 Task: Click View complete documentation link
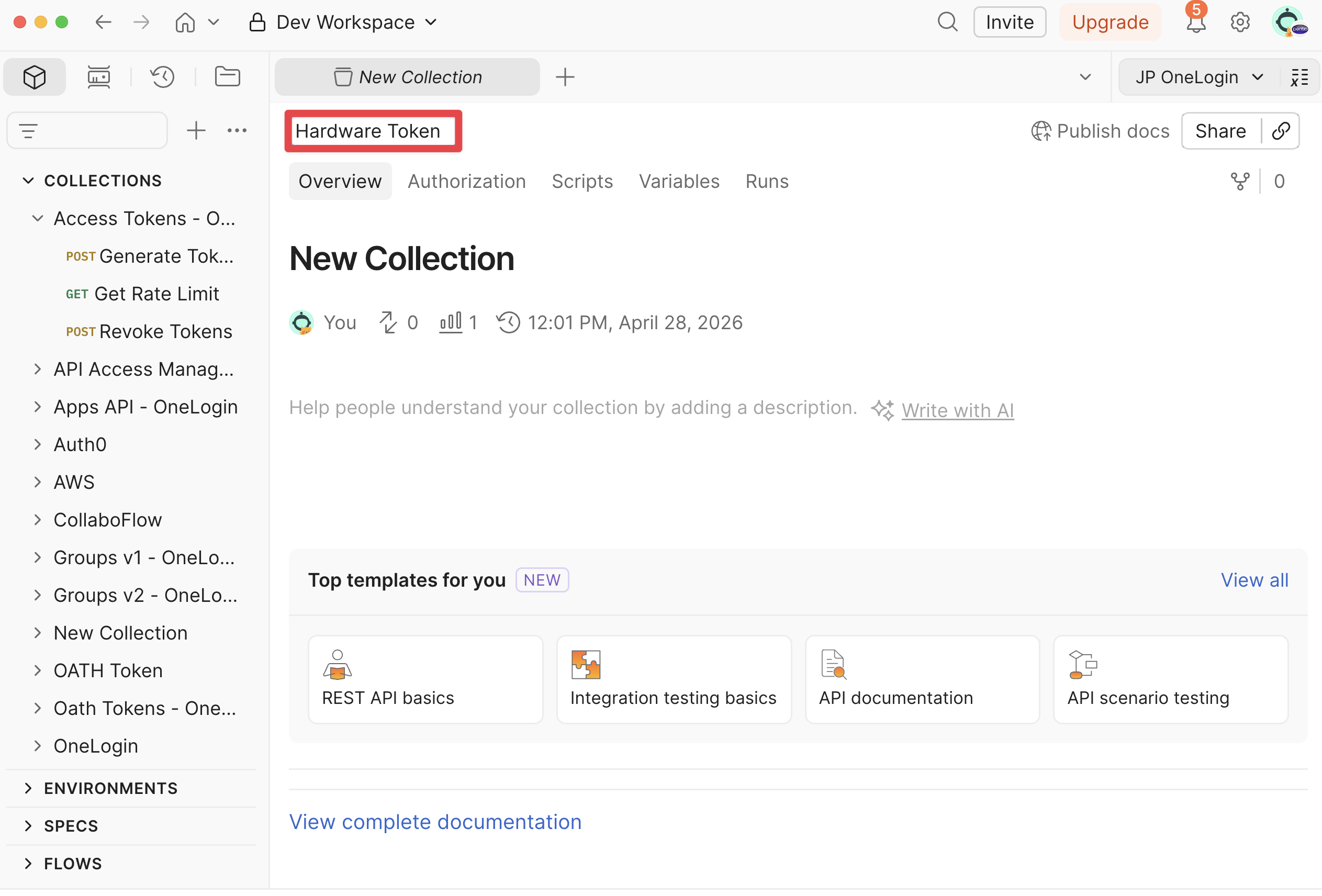435,822
